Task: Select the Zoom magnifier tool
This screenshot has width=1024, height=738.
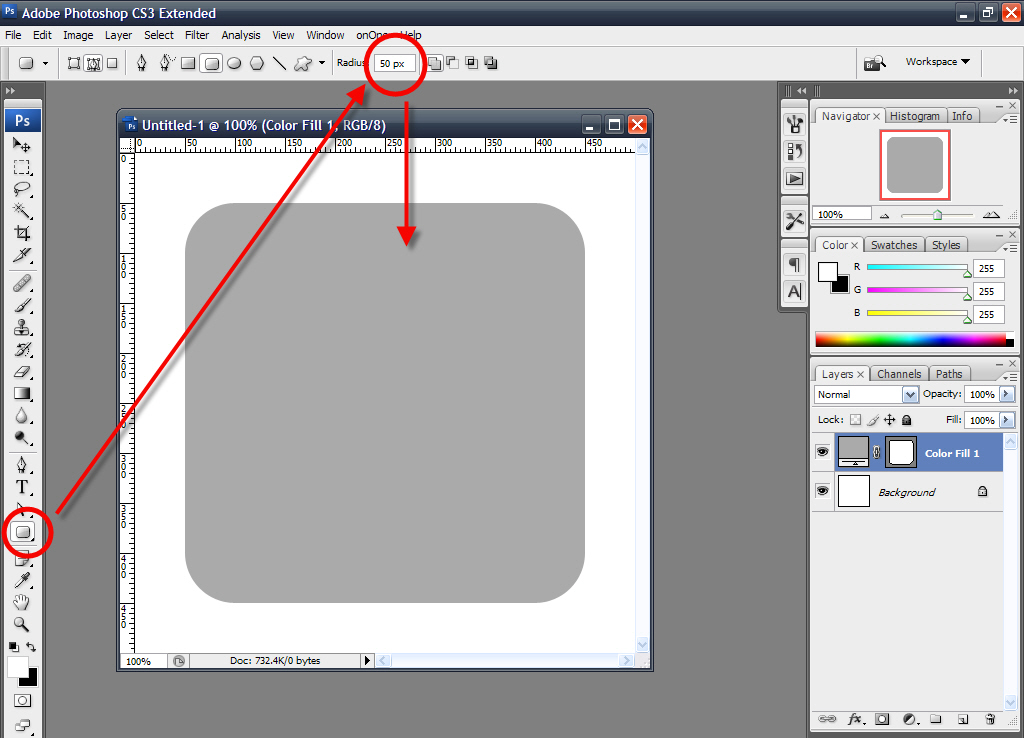Action: coord(22,625)
